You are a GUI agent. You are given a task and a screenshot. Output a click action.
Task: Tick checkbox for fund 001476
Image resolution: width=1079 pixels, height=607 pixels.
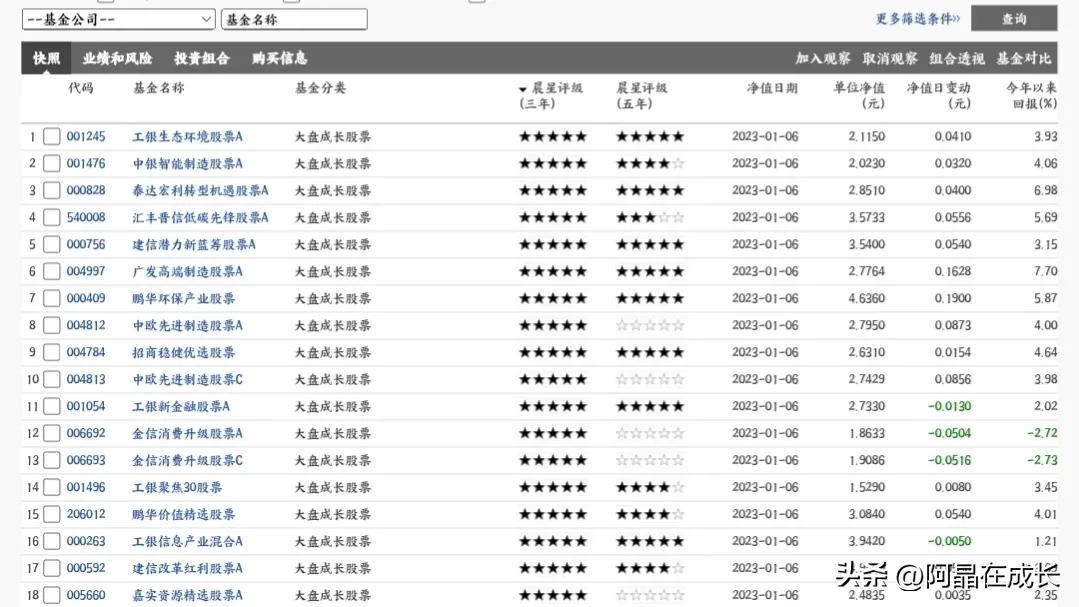[52, 163]
